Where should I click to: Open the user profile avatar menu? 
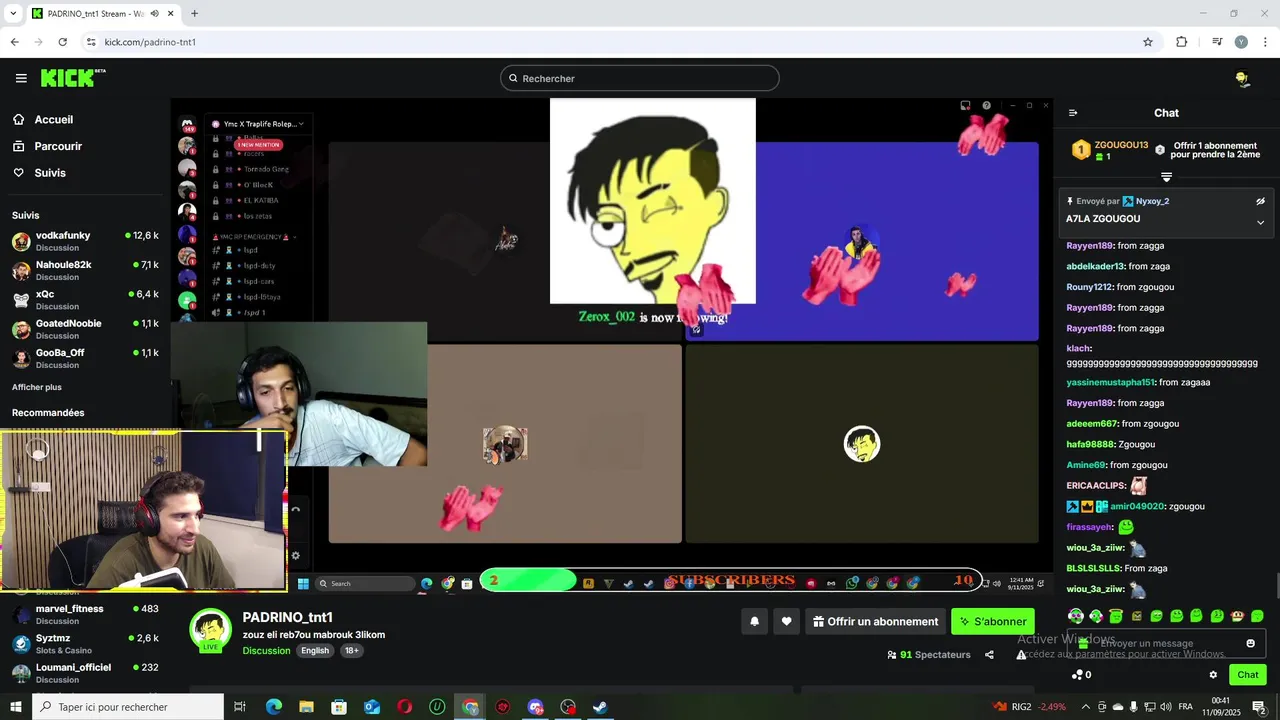(x=1242, y=78)
